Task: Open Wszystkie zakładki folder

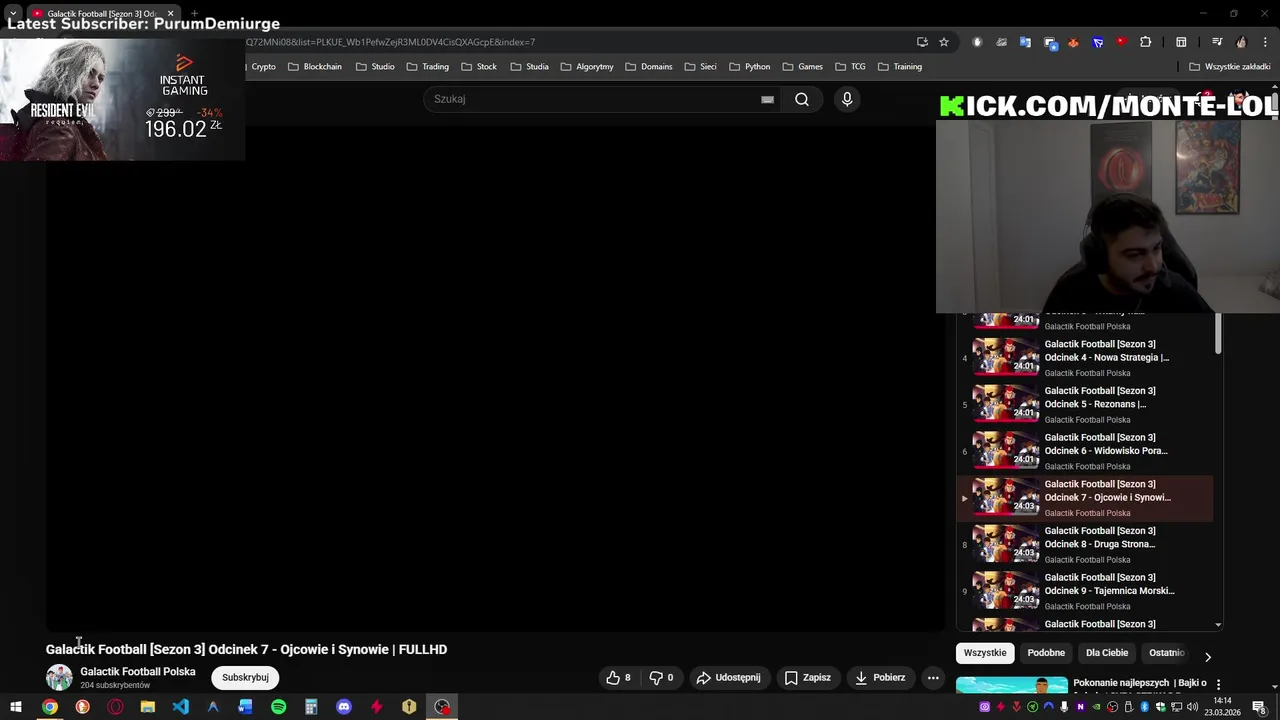Action: 1230,67
